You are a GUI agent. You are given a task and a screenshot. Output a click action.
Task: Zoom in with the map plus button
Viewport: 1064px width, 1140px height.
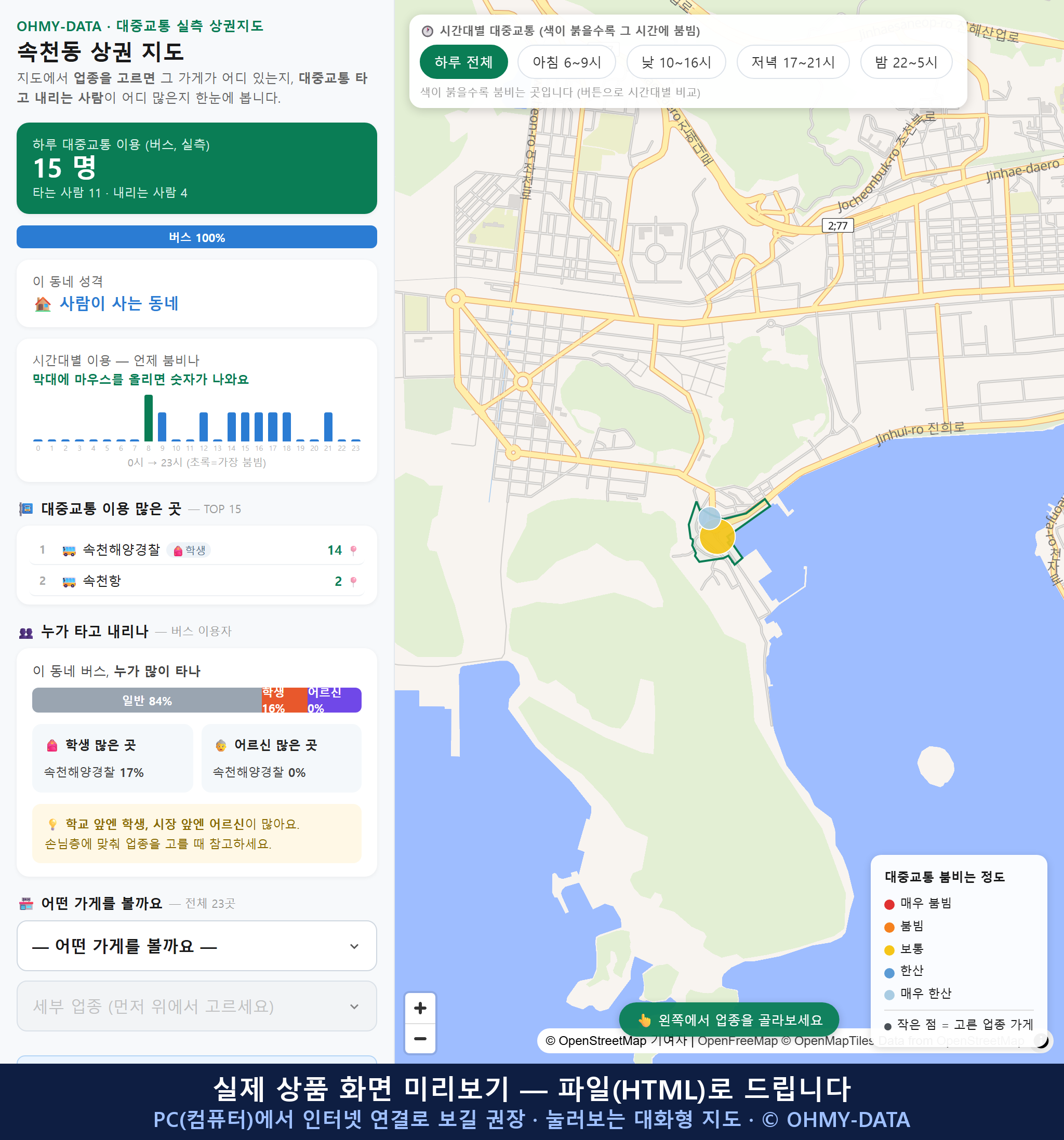coord(420,1008)
